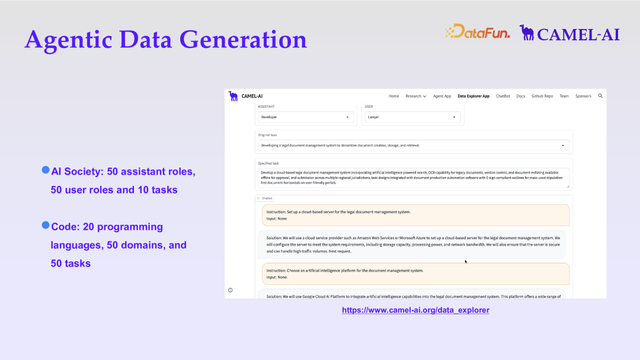640x360 pixels.
Task: Open the Docs nav item
Action: pos(520,96)
